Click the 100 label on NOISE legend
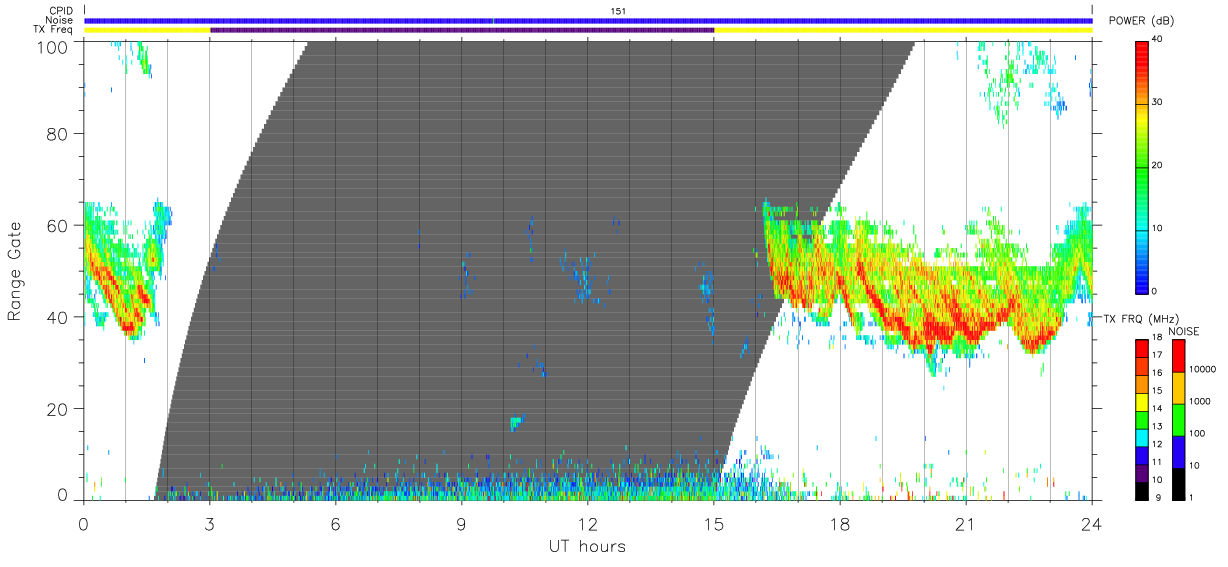 [1198, 434]
